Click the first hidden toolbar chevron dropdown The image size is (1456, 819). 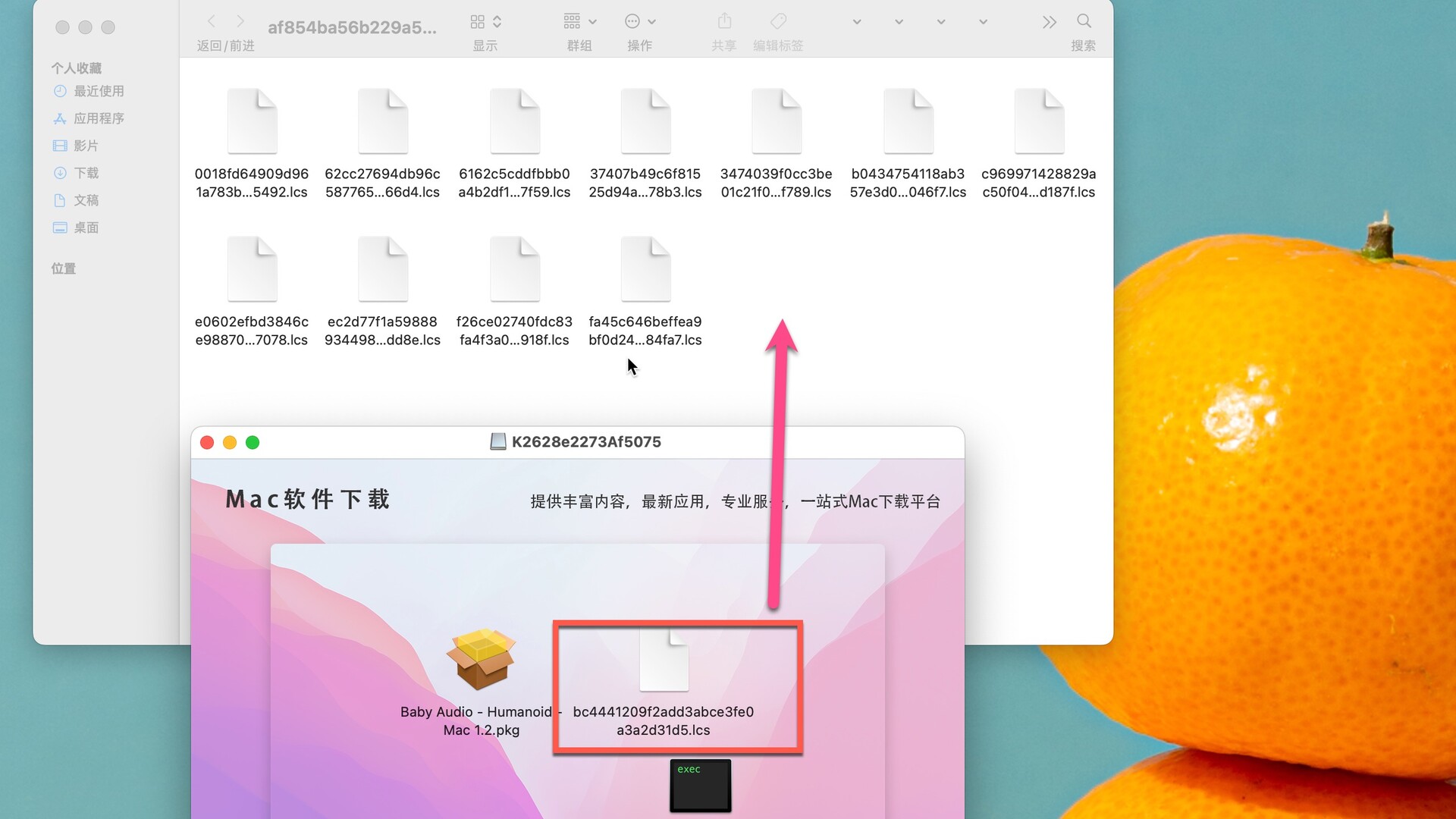click(857, 22)
